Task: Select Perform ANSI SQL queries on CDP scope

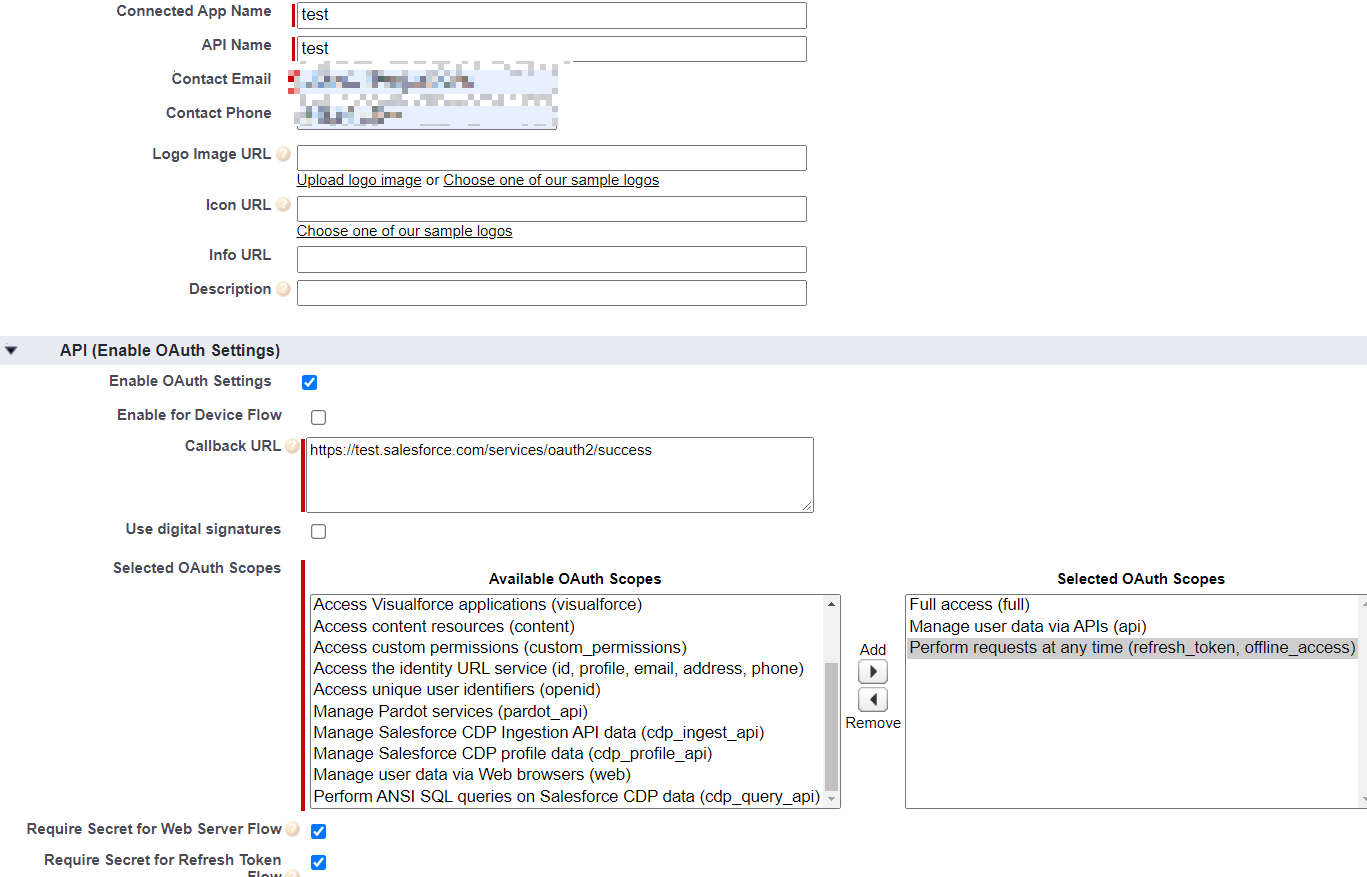Action: [567, 797]
